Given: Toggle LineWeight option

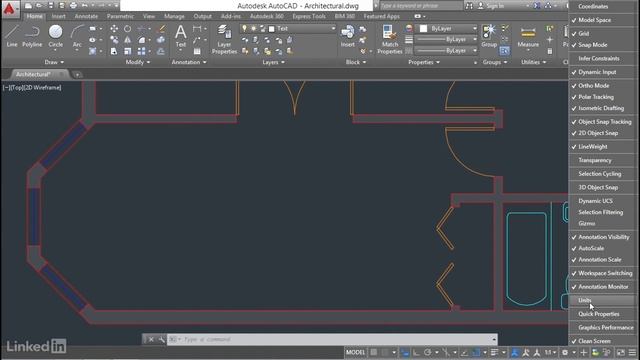Looking at the screenshot, I should point(602,147).
